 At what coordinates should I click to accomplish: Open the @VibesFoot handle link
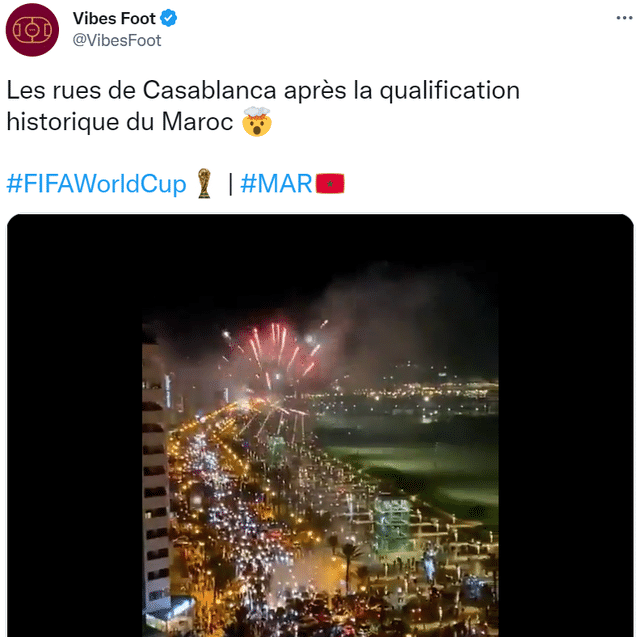[117, 40]
